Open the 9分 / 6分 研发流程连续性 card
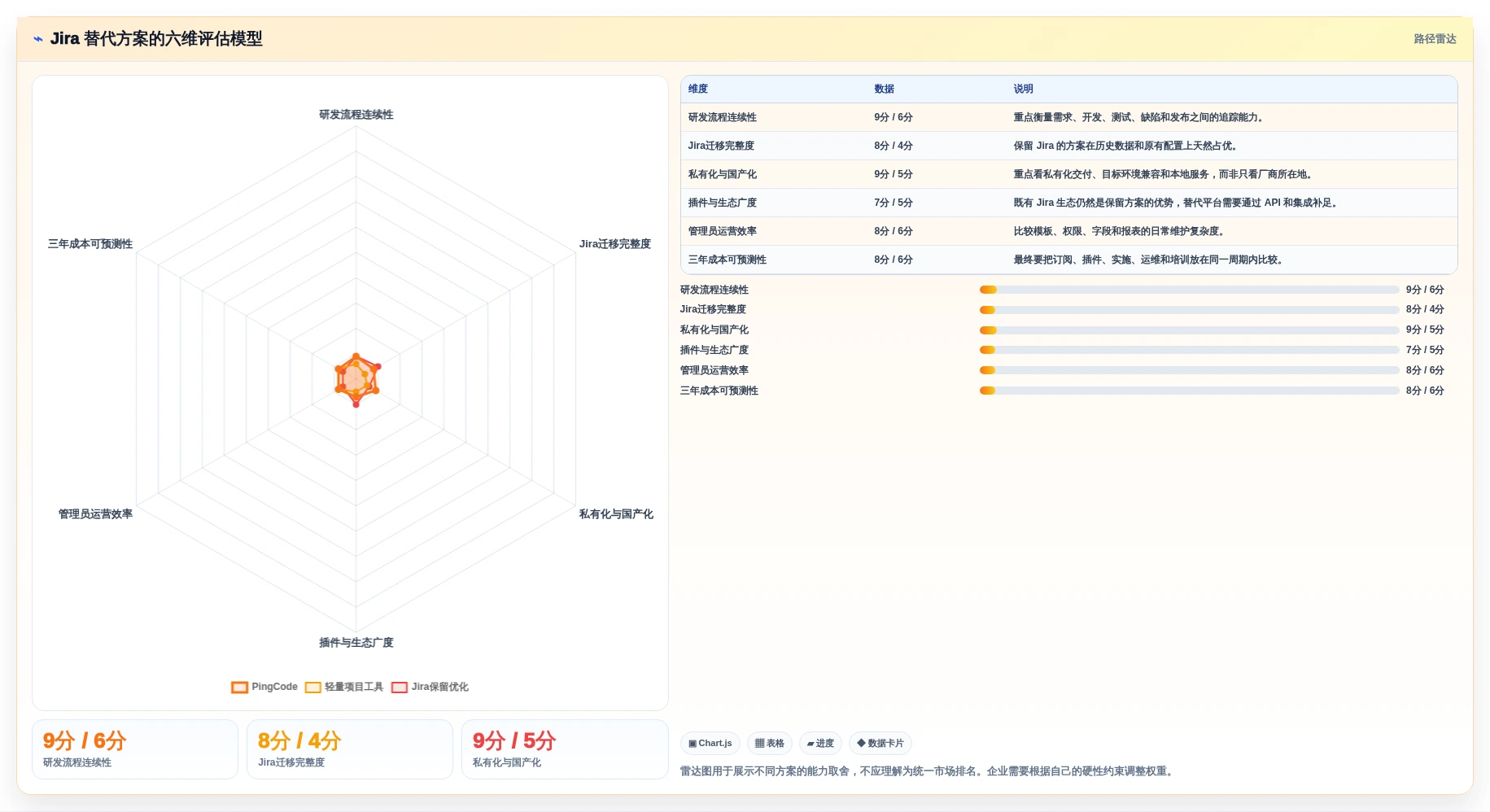Screen dimensions: 1490x812 coord(135,749)
